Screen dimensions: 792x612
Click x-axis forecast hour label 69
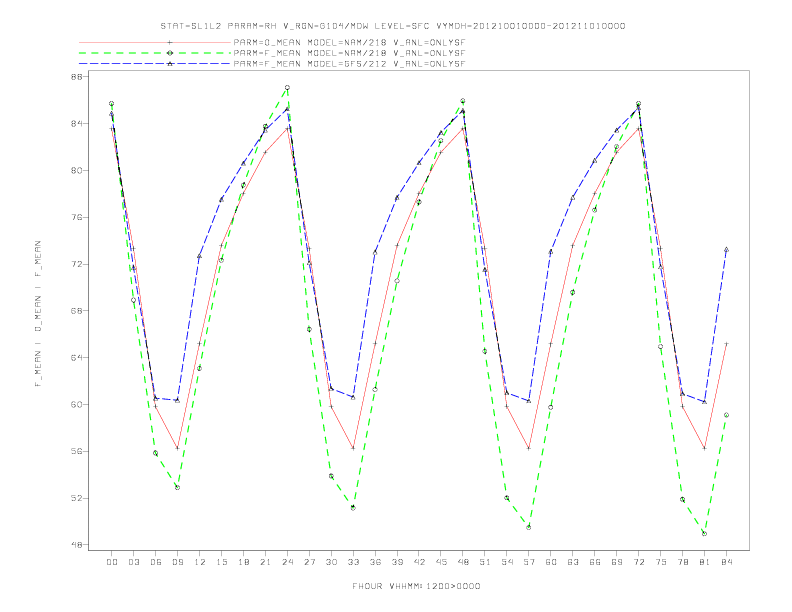(617, 562)
